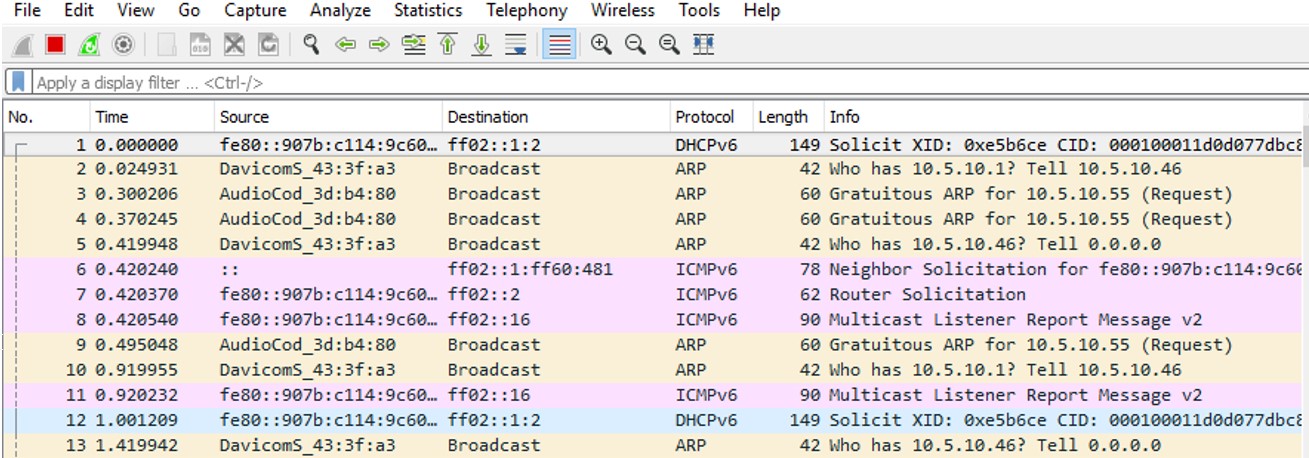Toggle packet list colorization

point(559,45)
